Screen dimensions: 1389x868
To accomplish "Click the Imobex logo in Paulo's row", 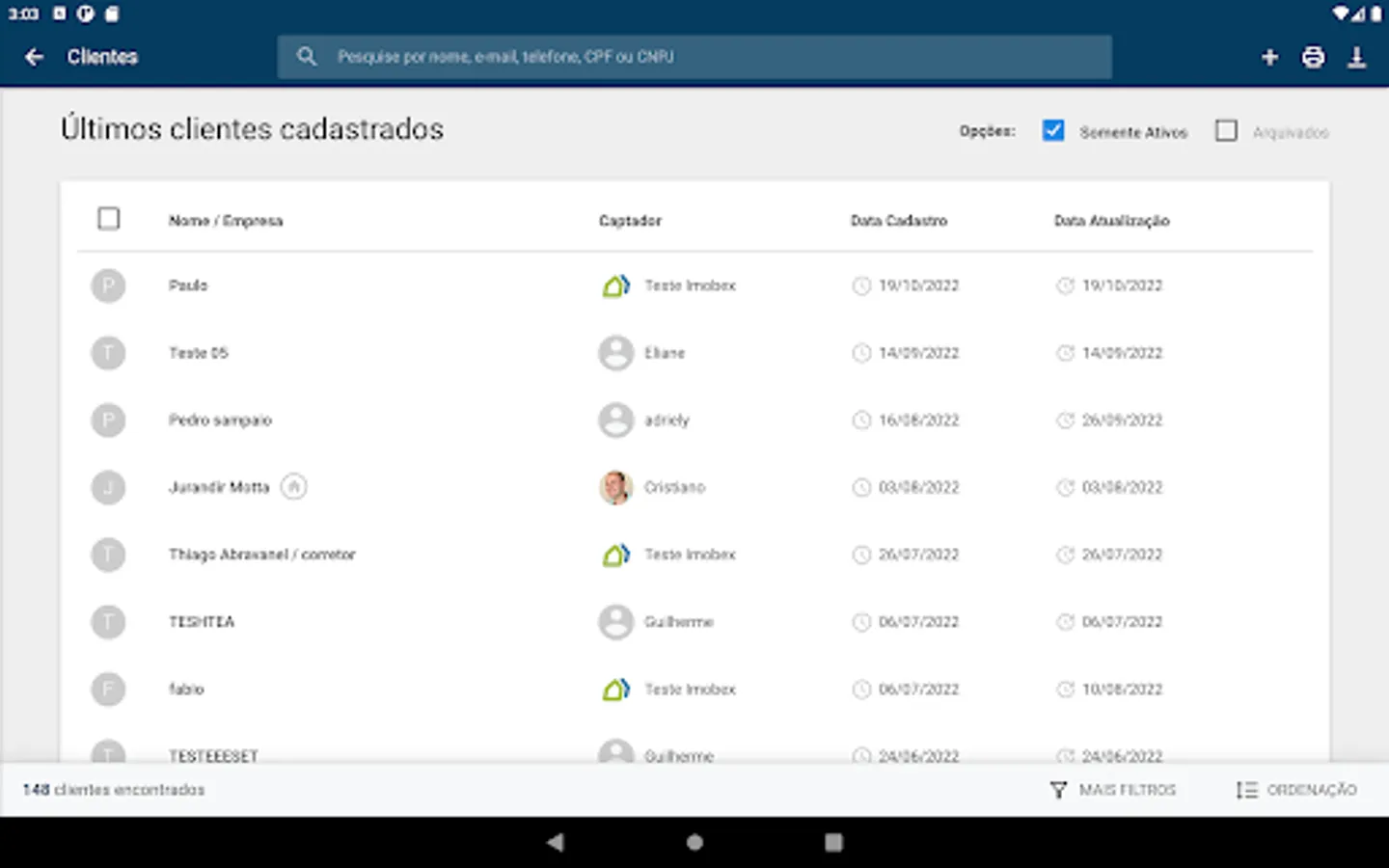I will click(616, 285).
